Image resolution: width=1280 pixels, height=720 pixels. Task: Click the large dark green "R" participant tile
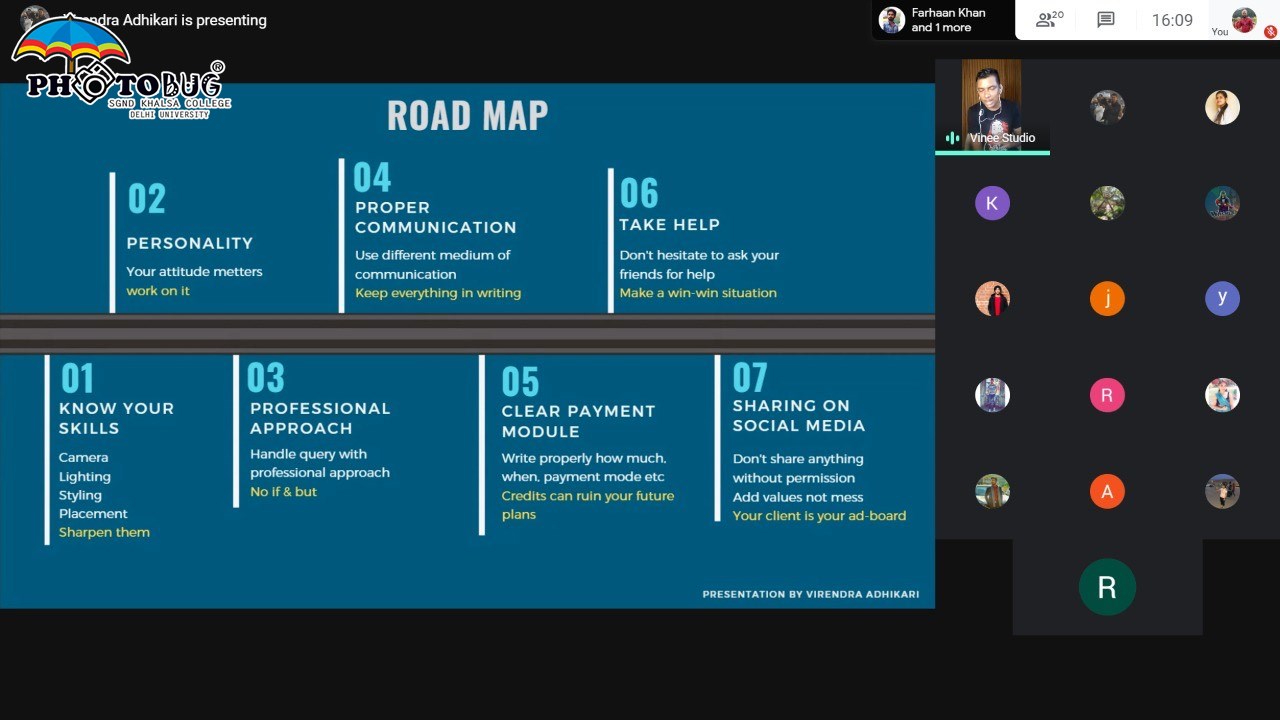click(x=1107, y=587)
